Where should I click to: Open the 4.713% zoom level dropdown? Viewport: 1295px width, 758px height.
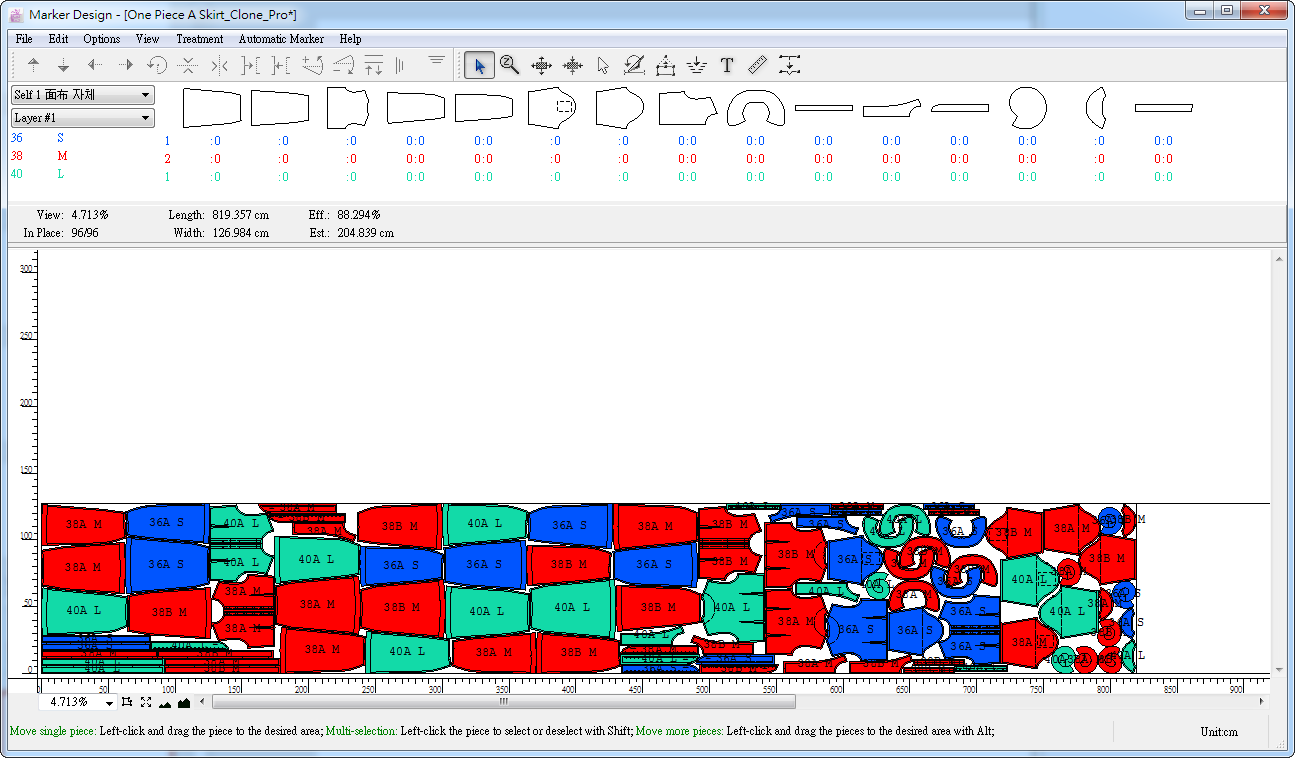tap(109, 702)
